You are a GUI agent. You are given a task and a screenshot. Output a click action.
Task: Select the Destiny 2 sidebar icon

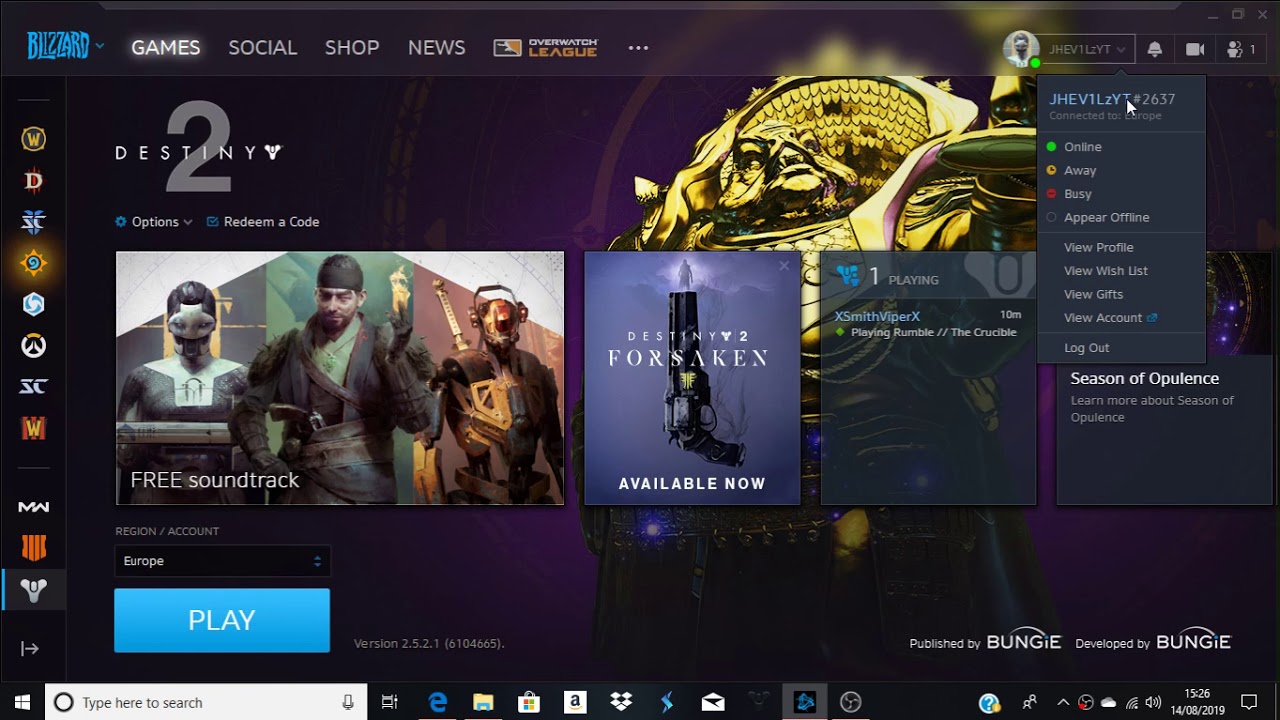(33, 590)
